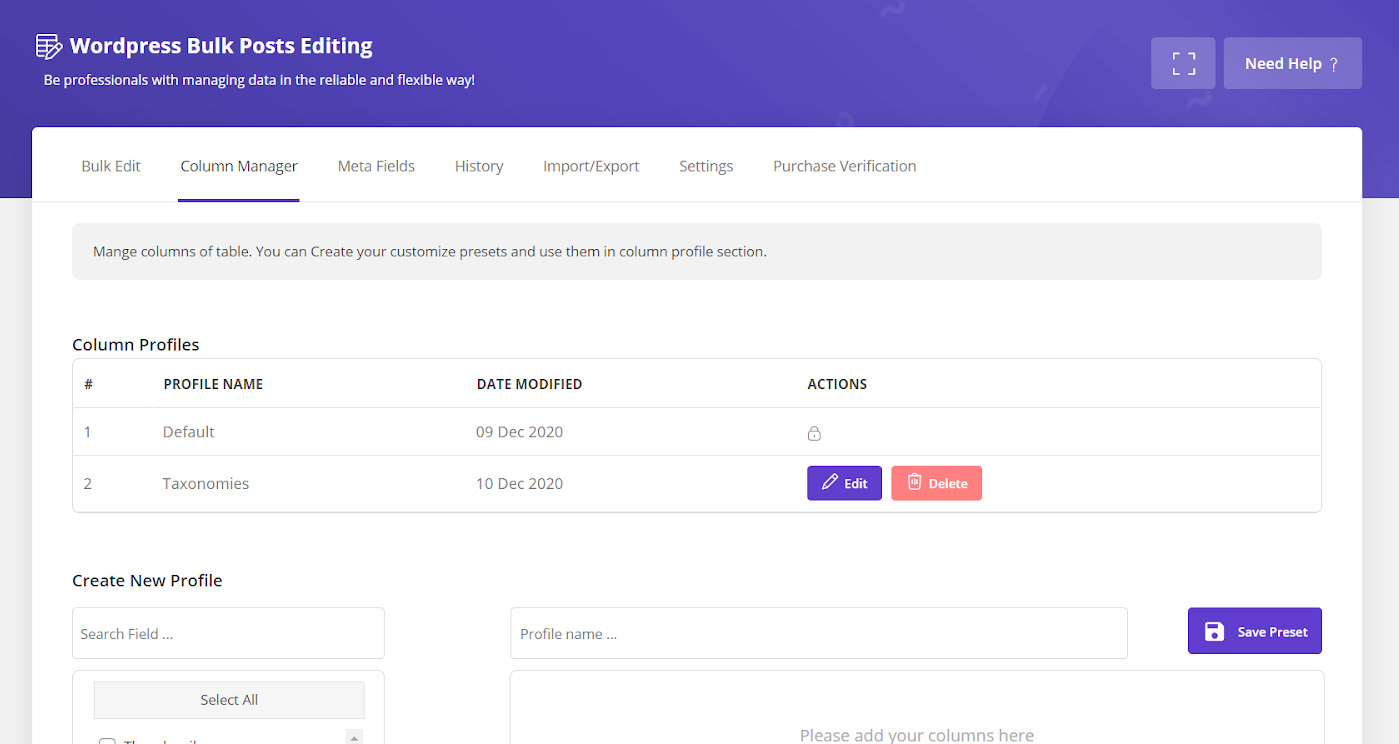Click the fullscreen toggle icon
The image size is (1399, 744).
tap(1183, 63)
